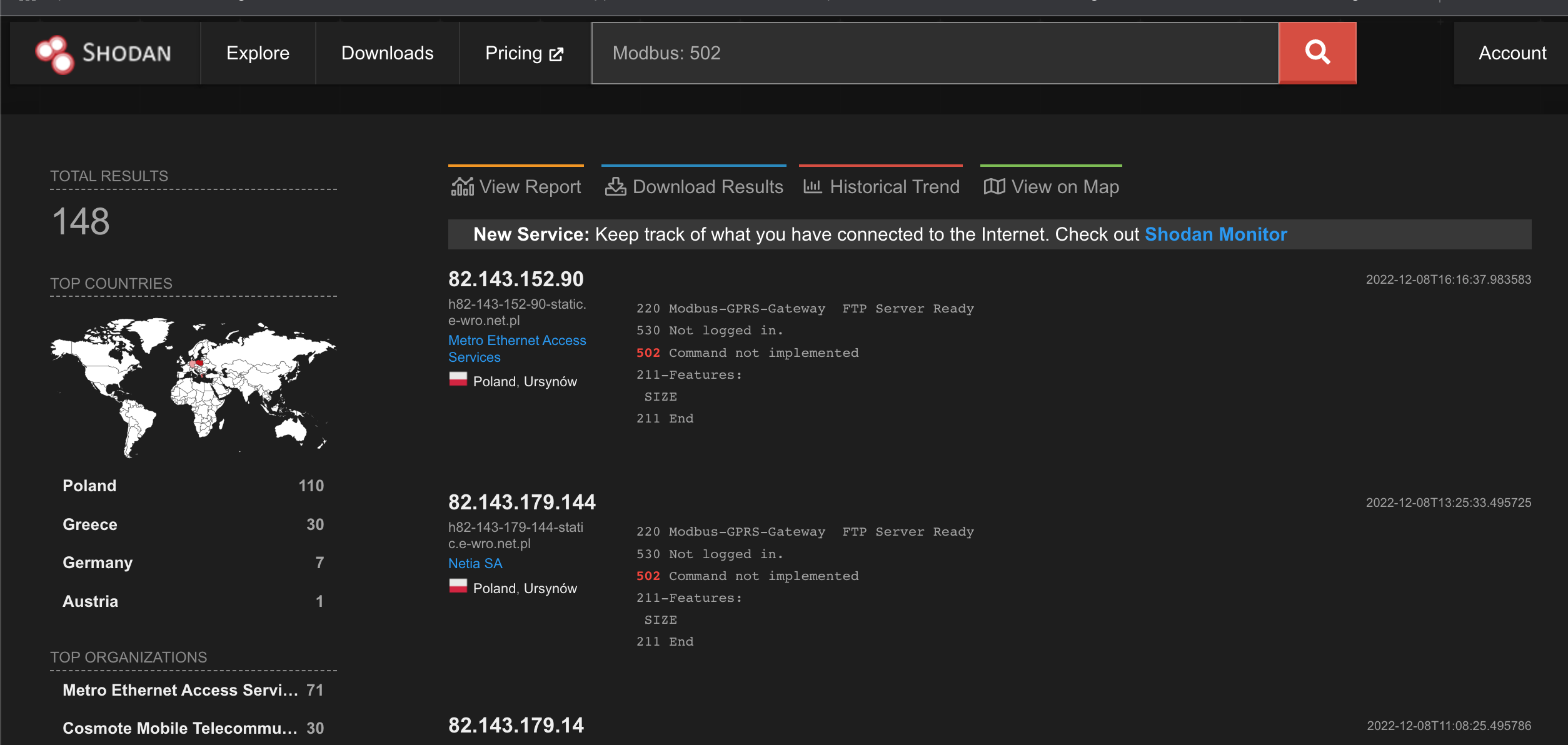Click Poland flag under 82.143.179.144
The image size is (1568, 745).
458,586
